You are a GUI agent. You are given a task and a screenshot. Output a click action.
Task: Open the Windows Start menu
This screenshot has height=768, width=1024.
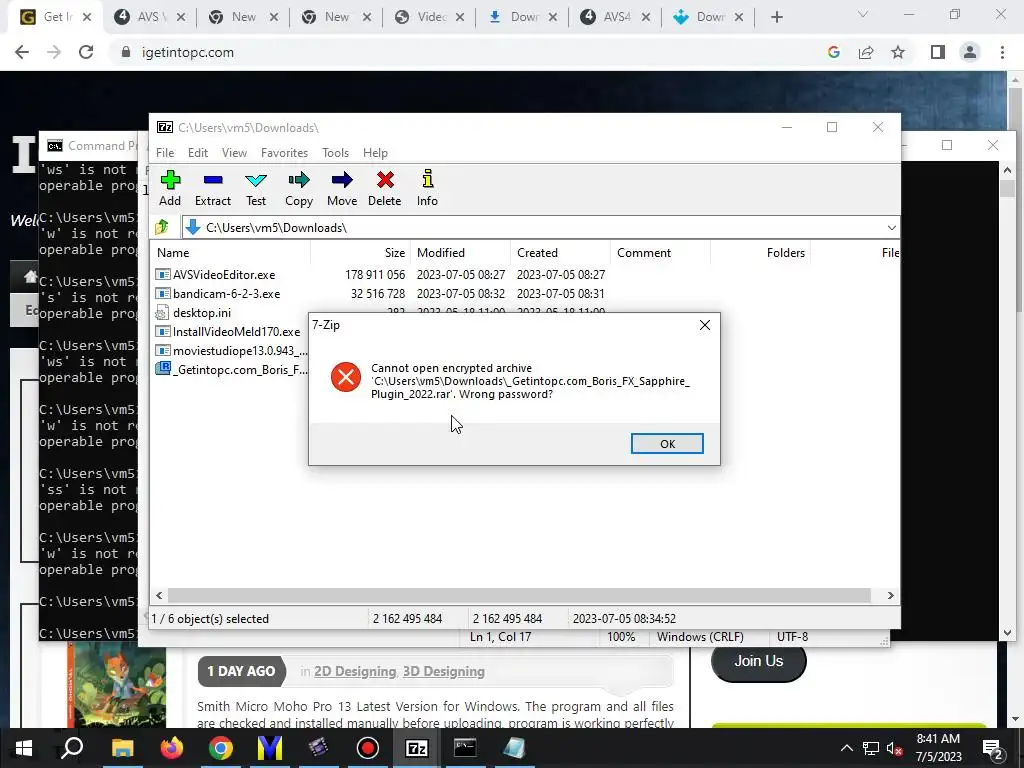pos(24,748)
